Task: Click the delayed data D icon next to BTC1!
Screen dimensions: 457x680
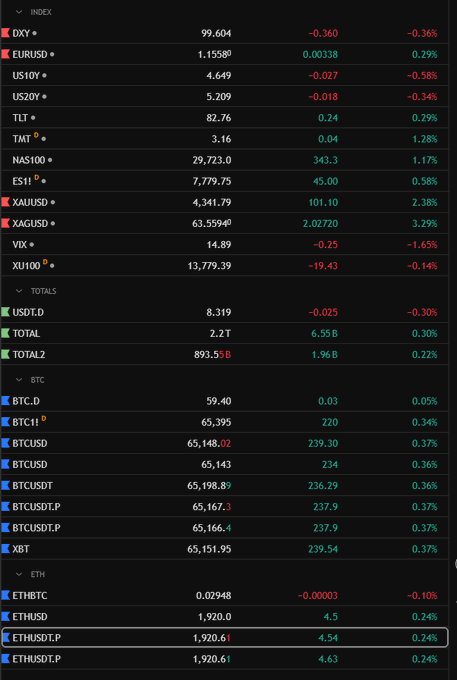Action: pos(43,419)
